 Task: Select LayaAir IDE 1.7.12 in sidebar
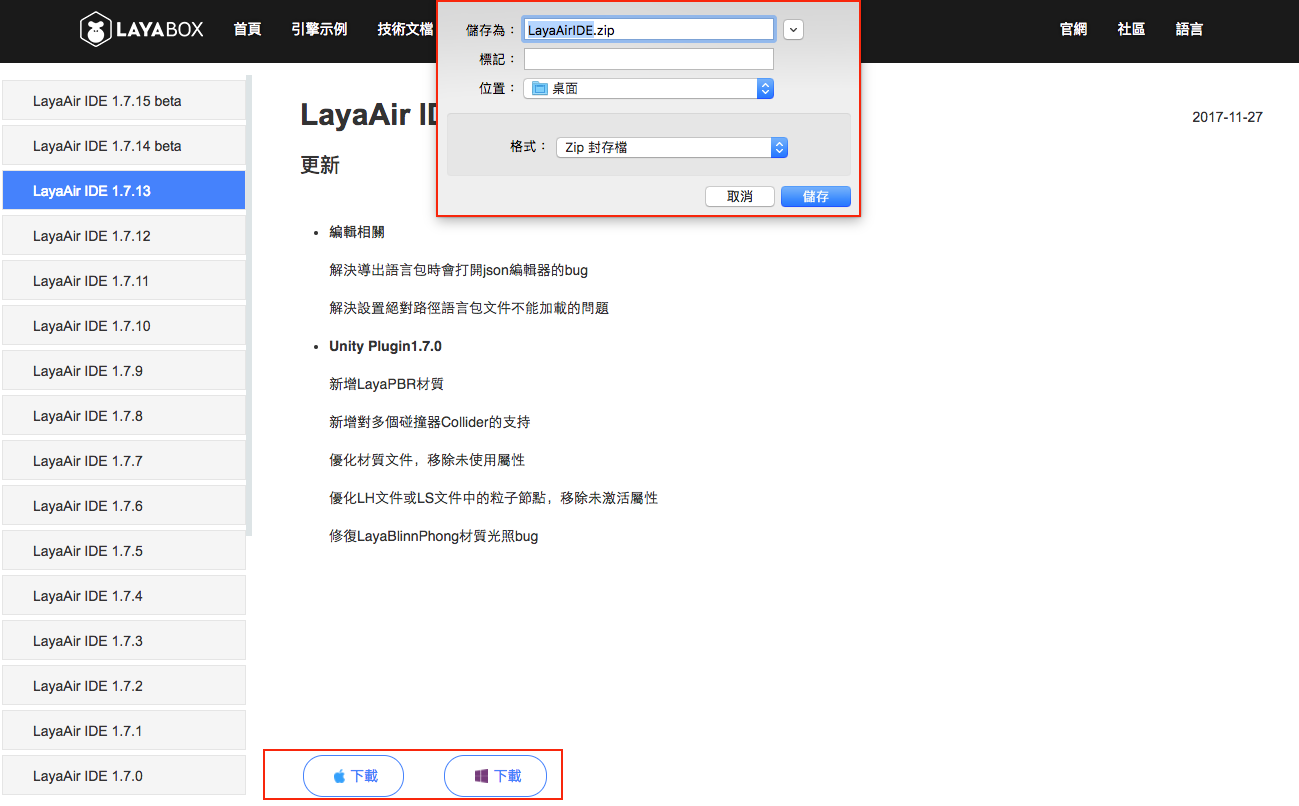124,236
